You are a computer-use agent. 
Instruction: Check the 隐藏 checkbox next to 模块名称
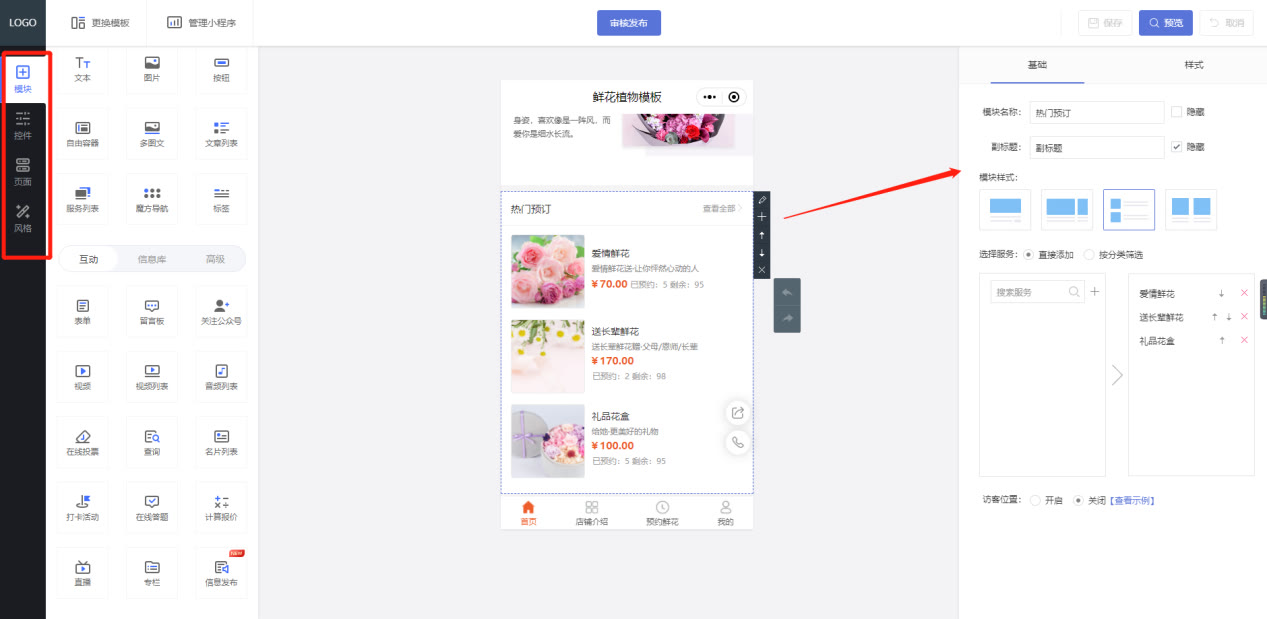1177,111
